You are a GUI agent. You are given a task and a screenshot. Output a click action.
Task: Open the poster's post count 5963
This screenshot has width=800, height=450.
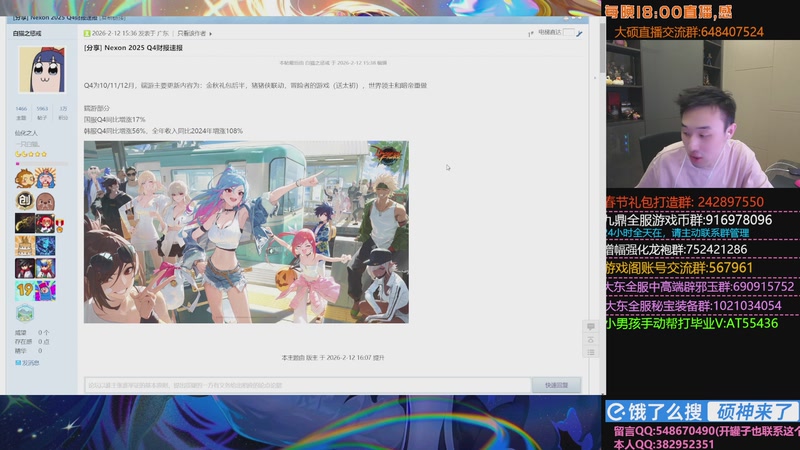pos(42,109)
